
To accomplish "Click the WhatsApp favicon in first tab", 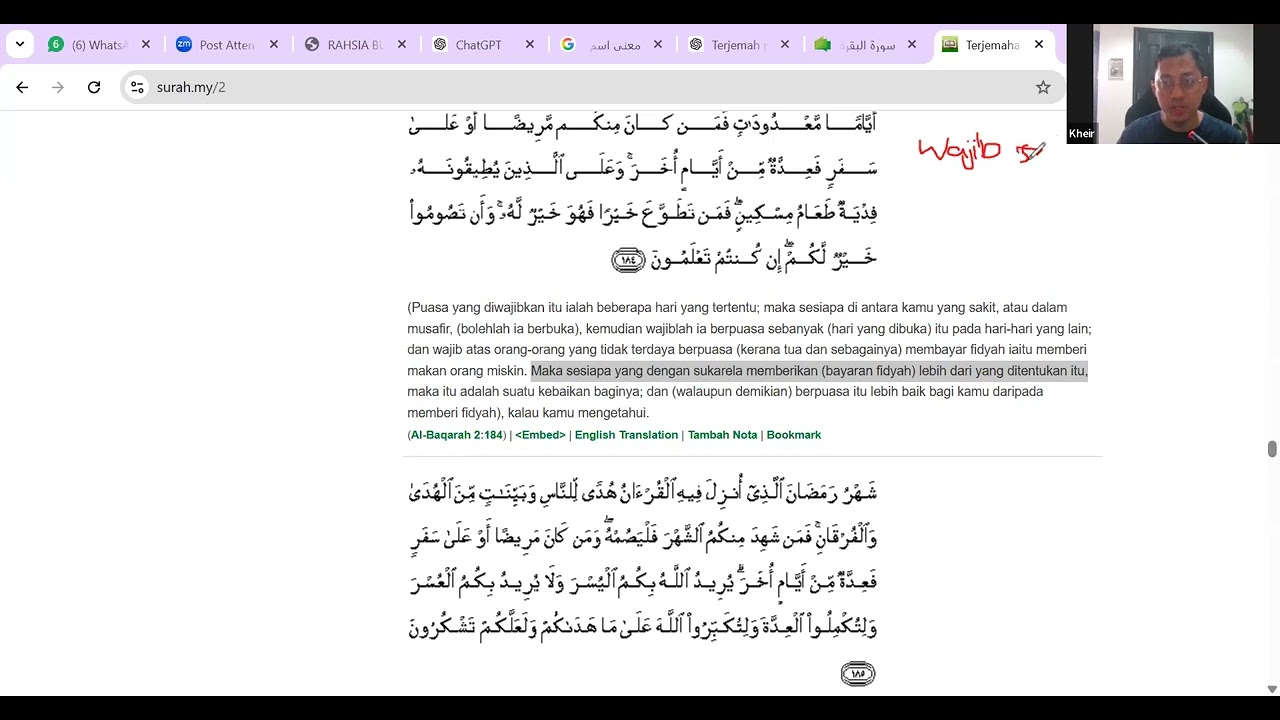I will tap(56, 45).
